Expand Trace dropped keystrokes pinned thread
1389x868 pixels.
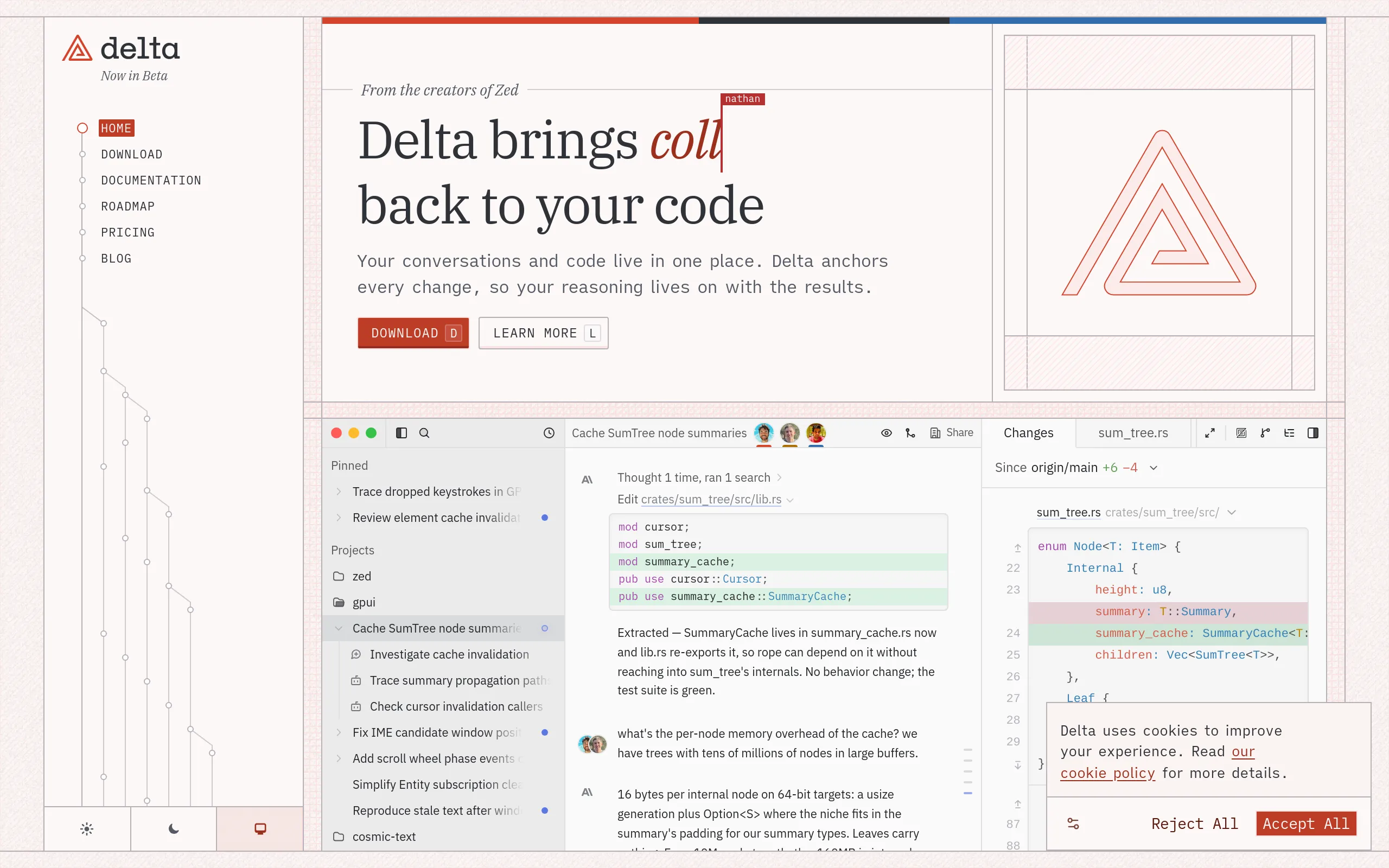pyautogui.click(x=339, y=492)
